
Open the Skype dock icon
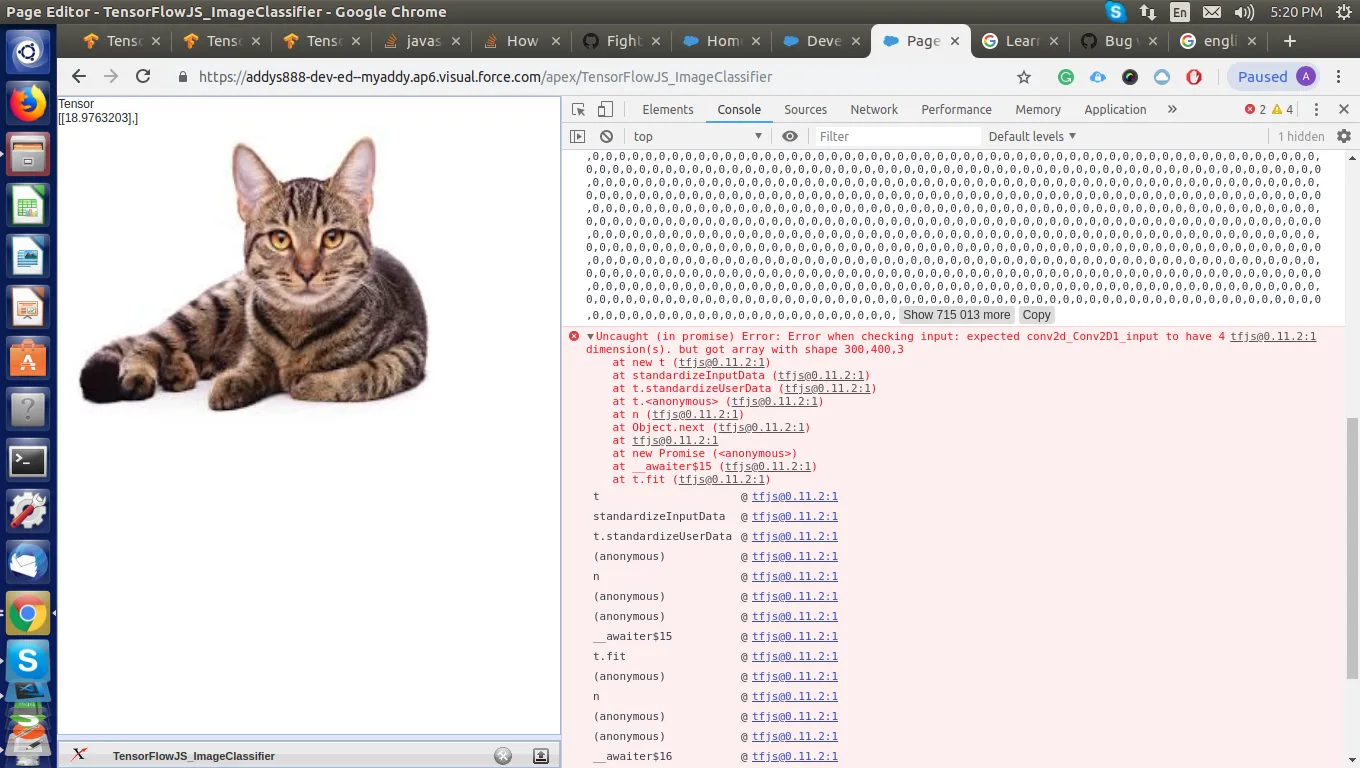tap(28, 662)
